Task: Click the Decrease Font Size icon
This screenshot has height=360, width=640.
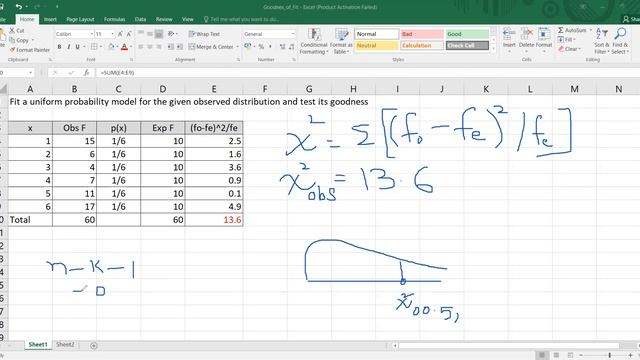Action: coord(129,34)
